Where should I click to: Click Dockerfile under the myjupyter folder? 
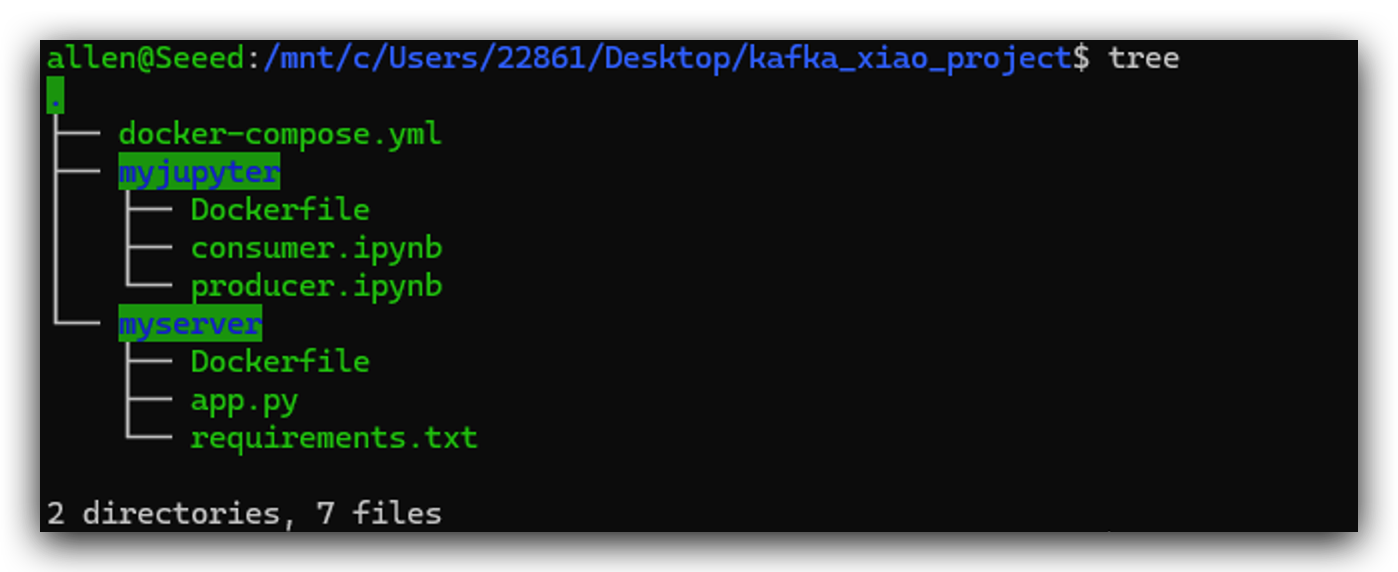tap(280, 210)
